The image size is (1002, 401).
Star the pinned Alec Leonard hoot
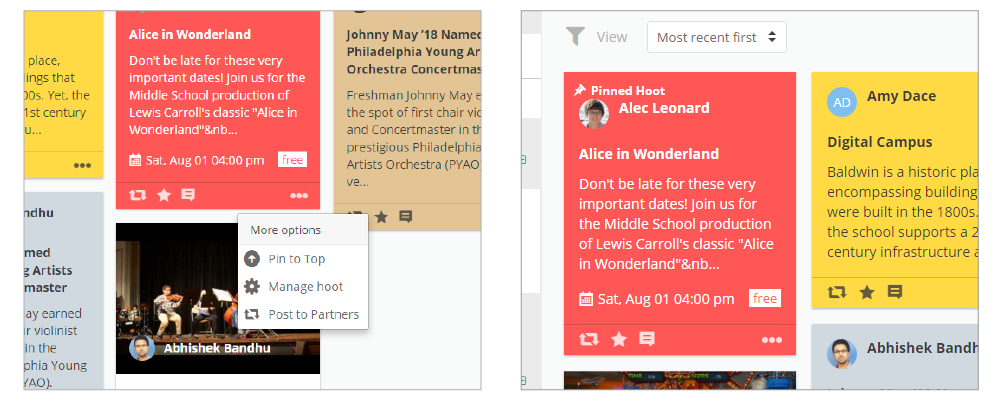pyautogui.click(x=619, y=339)
